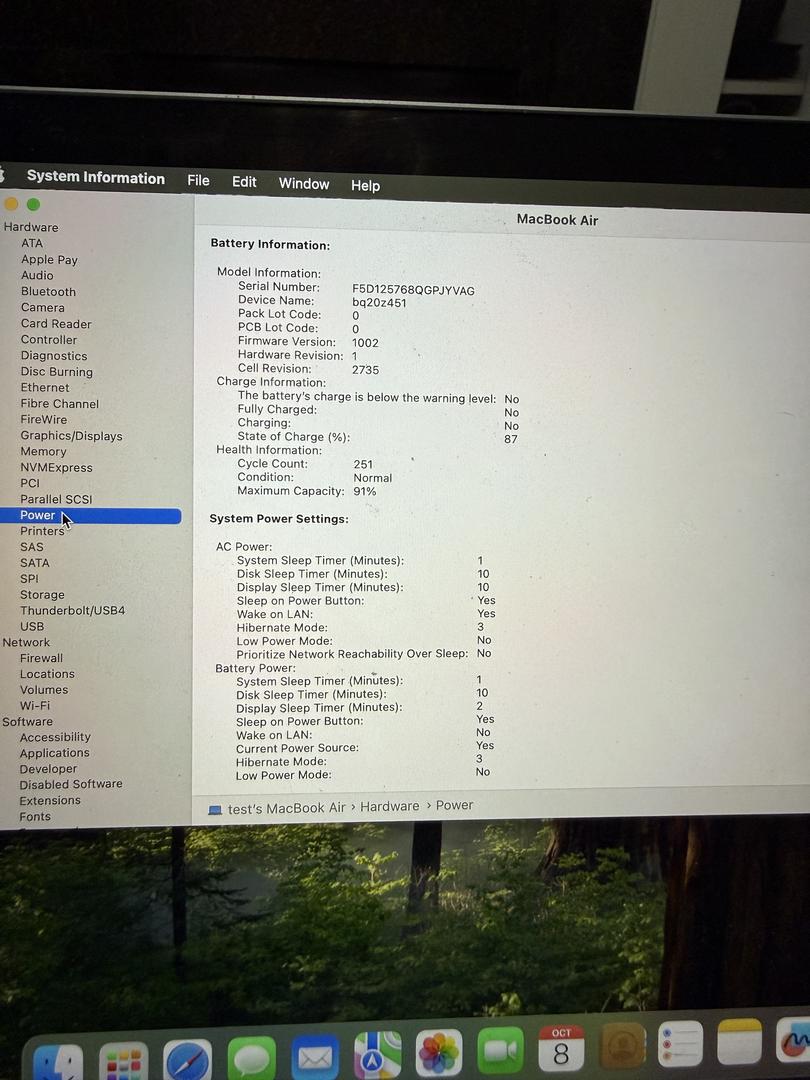Launch Safari from the dock
Image resolution: width=810 pixels, height=1080 pixels.
(x=187, y=1061)
